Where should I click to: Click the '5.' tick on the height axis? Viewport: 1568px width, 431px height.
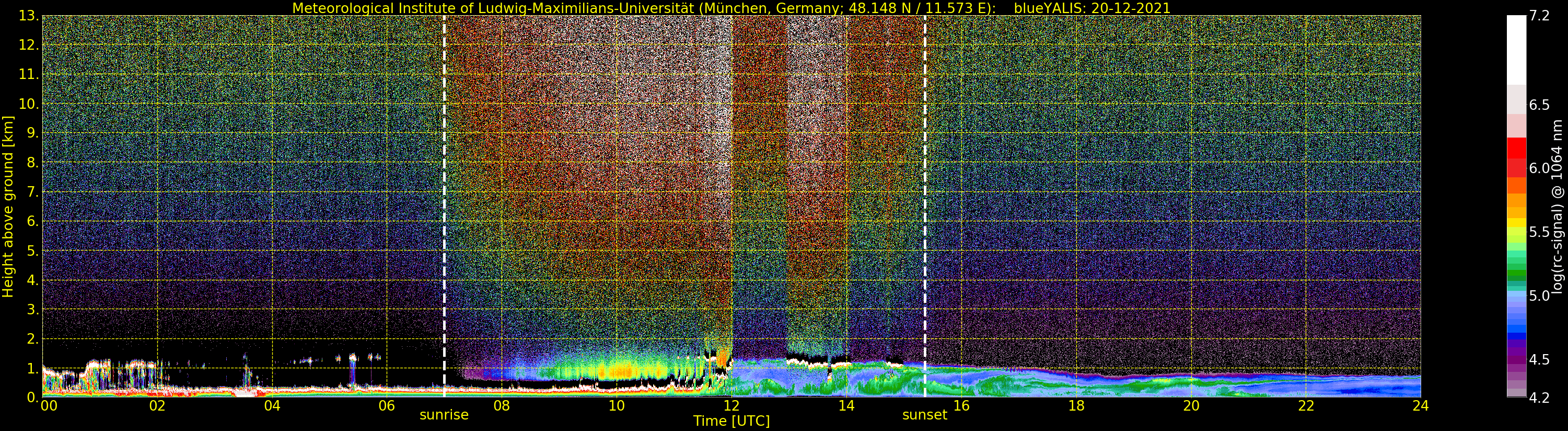point(33,251)
